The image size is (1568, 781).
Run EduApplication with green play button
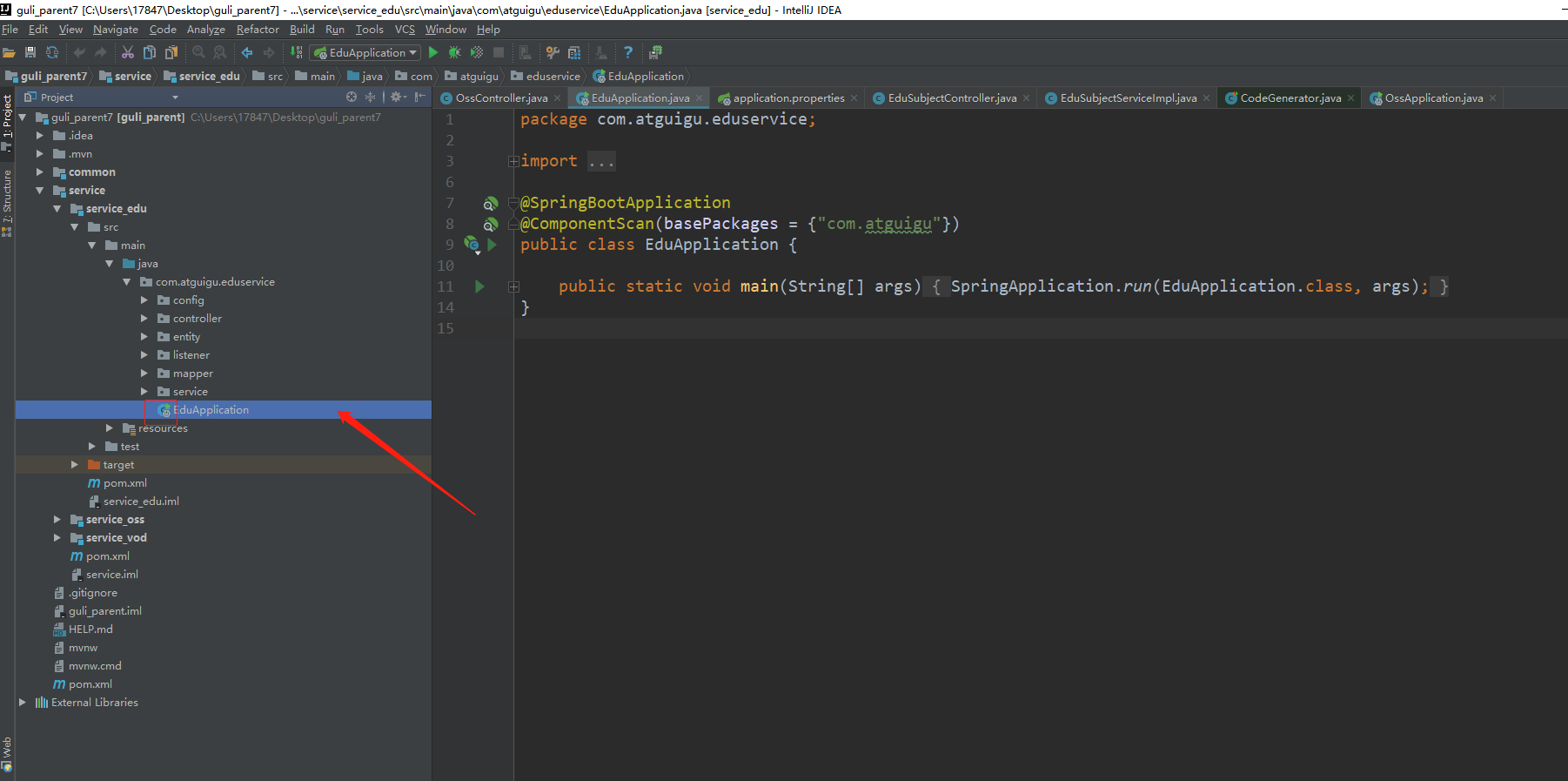[433, 52]
